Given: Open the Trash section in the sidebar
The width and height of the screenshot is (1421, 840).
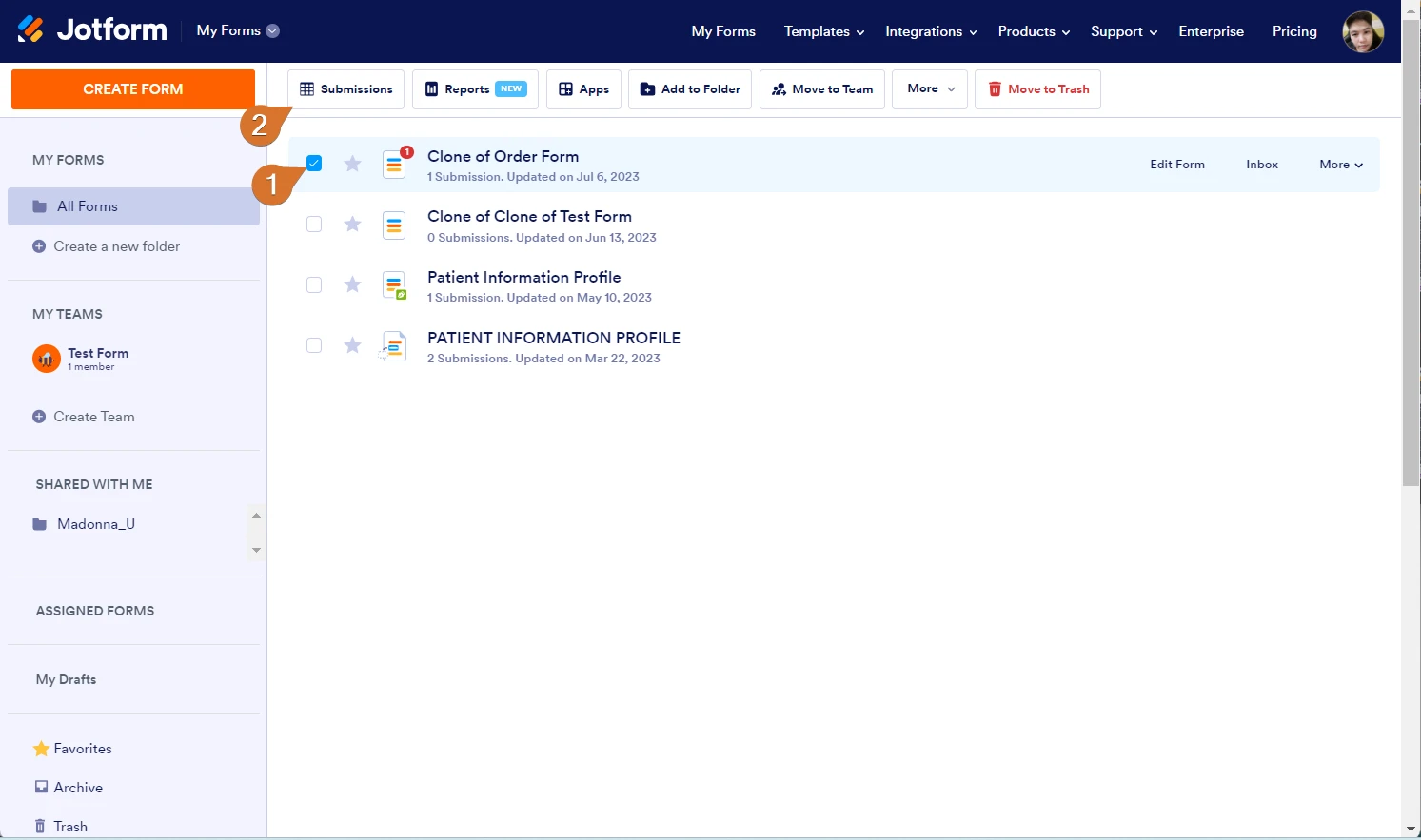Looking at the screenshot, I should (x=69, y=825).
